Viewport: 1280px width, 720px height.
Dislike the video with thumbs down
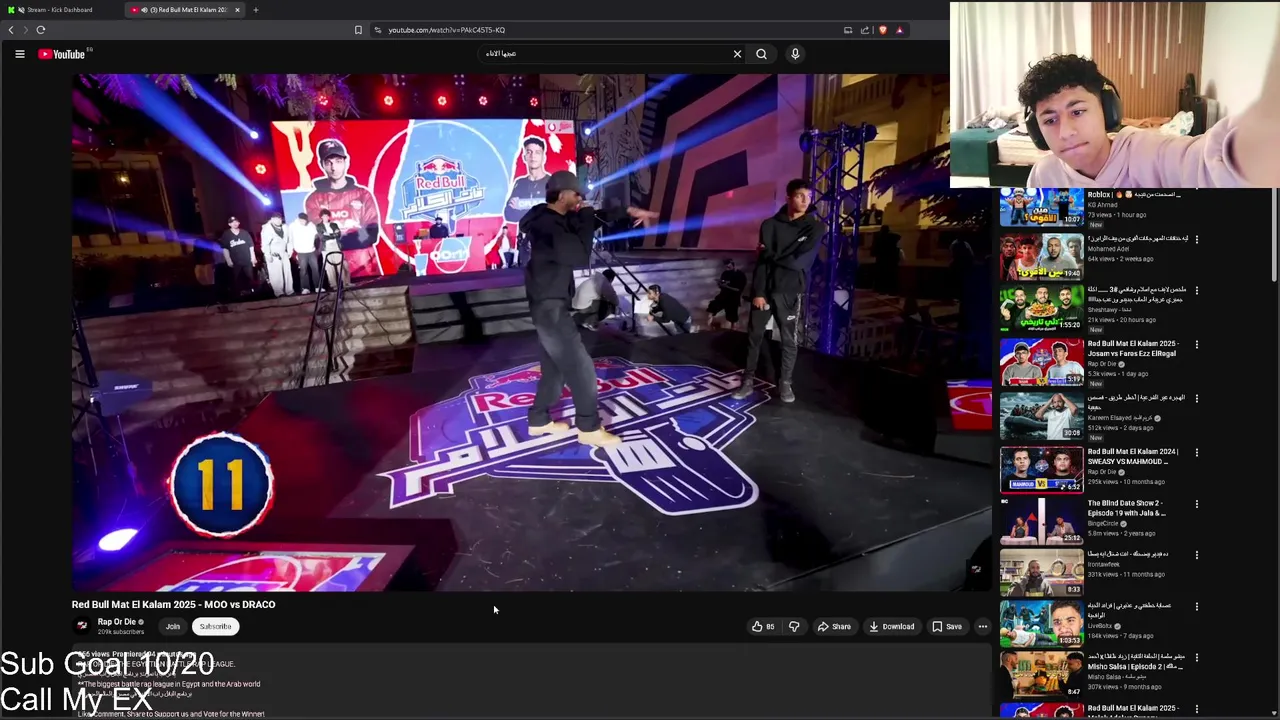click(794, 627)
